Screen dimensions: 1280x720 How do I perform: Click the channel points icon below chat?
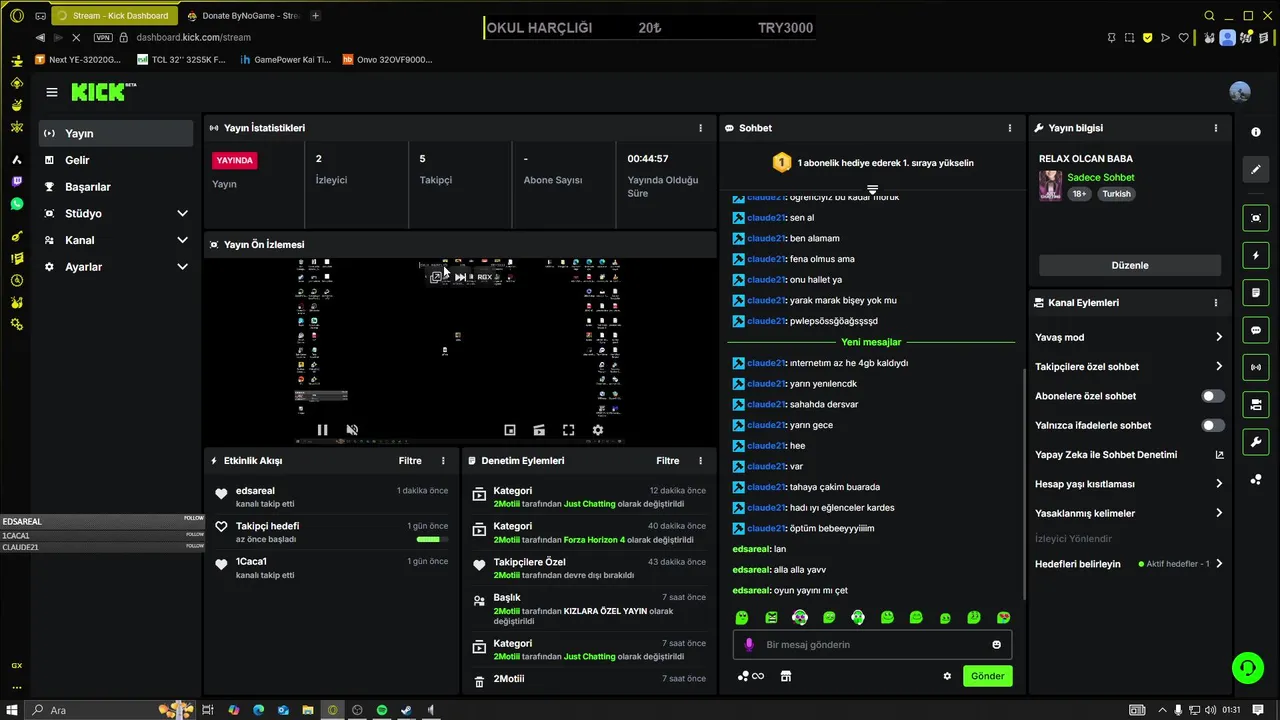(750, 676)
